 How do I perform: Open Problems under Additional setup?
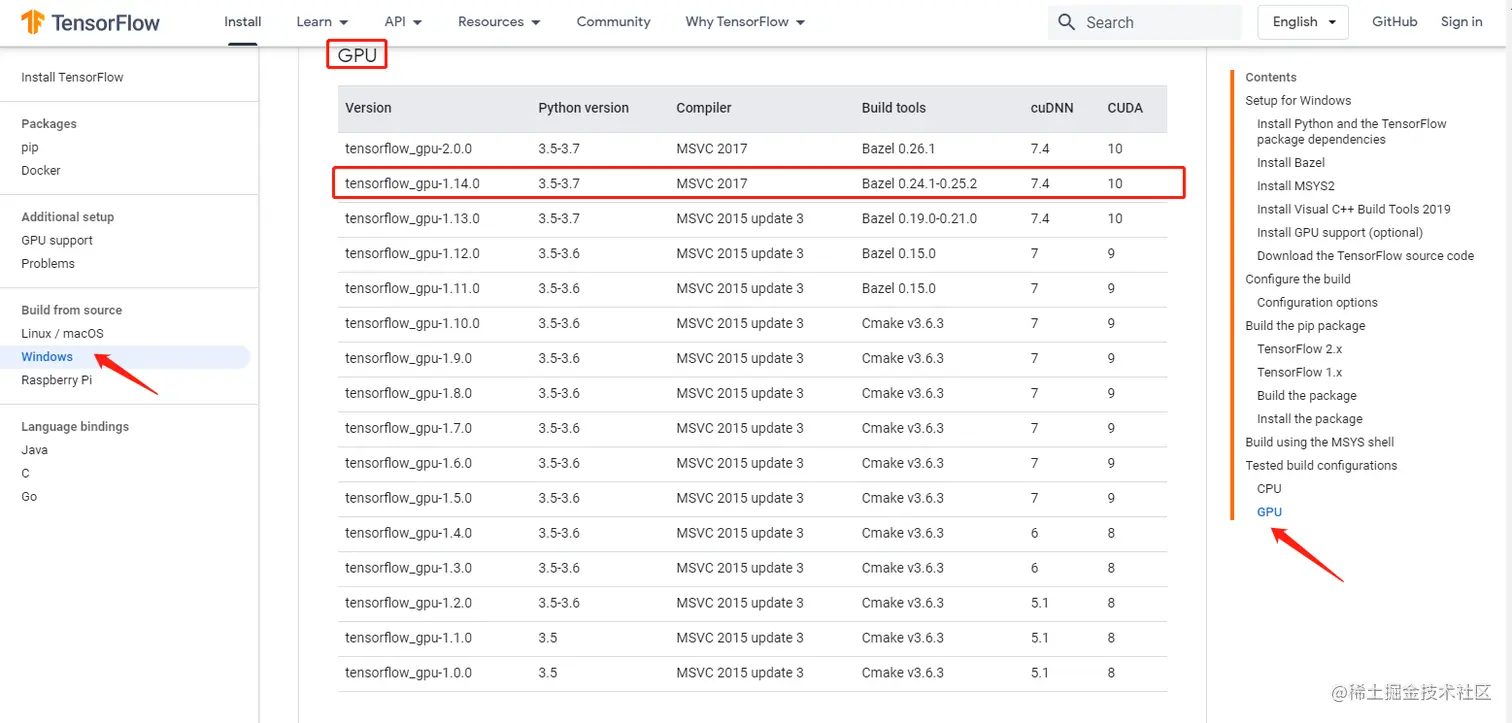48,263
